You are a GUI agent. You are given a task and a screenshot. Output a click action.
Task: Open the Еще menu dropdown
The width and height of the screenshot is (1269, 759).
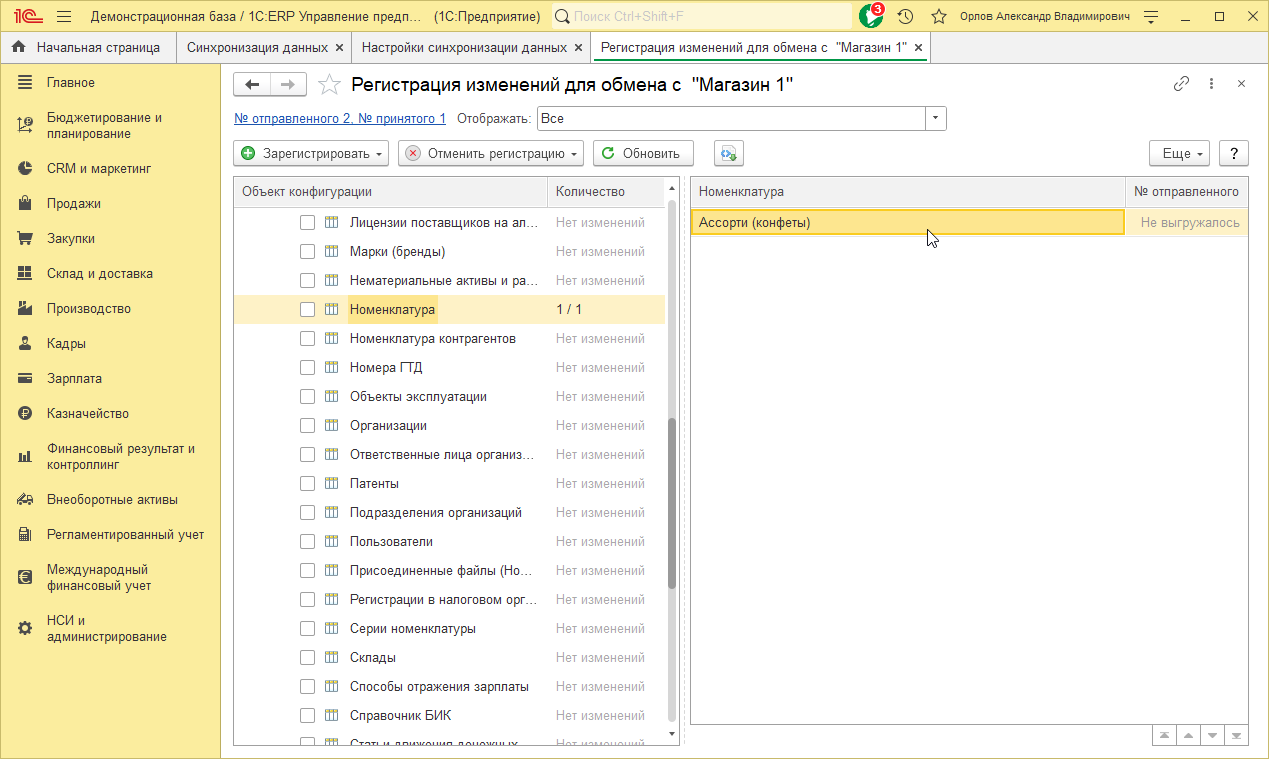[x=1179, y=153]
